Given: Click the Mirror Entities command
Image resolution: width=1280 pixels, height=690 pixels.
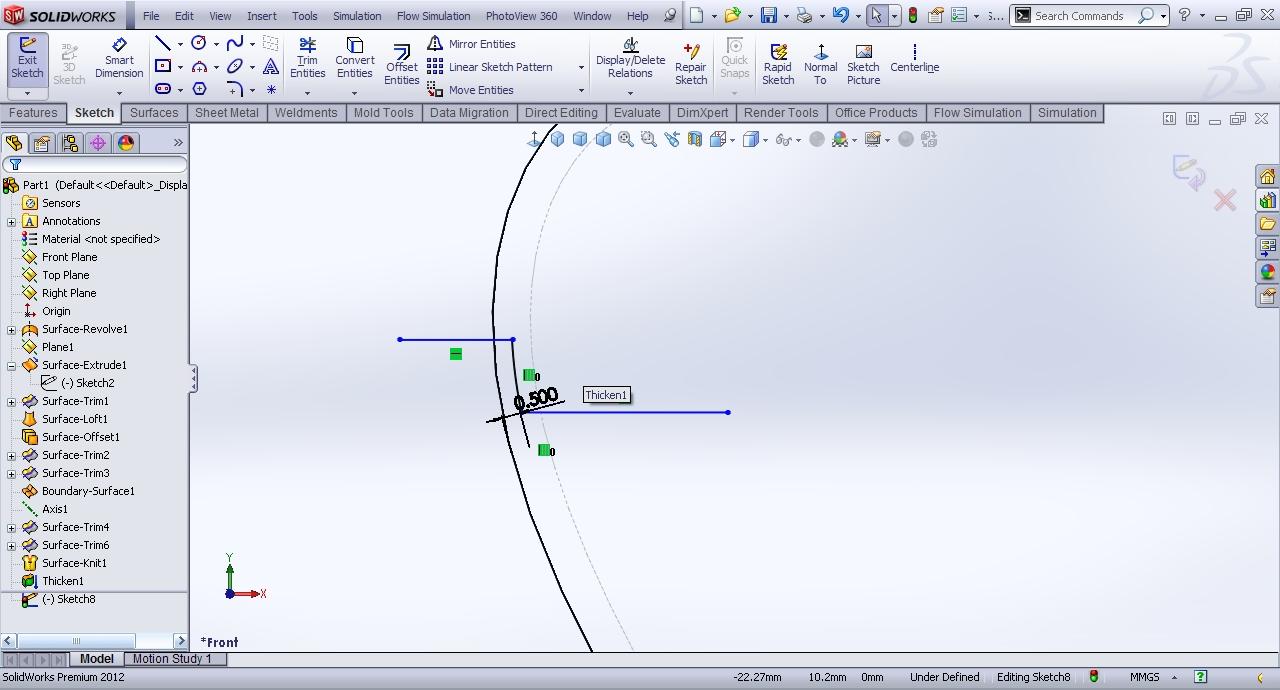Looking at the screenshot, I should tap(471, 44).
